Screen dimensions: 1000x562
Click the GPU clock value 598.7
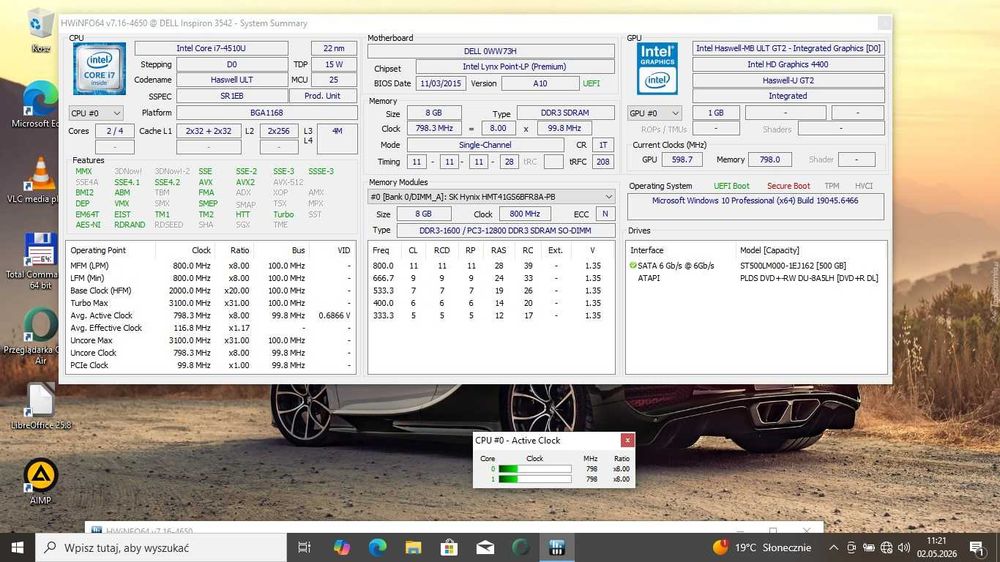click(x=682, y=159)
